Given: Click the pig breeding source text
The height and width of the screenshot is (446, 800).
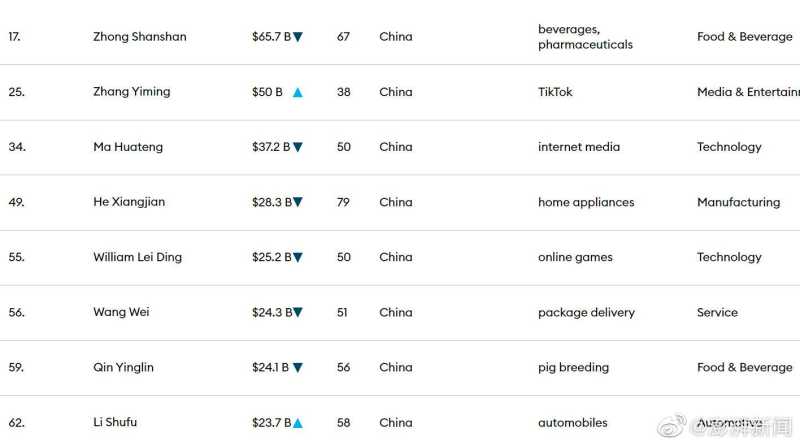Looking at the screenshot, I should tap(573, 367).
